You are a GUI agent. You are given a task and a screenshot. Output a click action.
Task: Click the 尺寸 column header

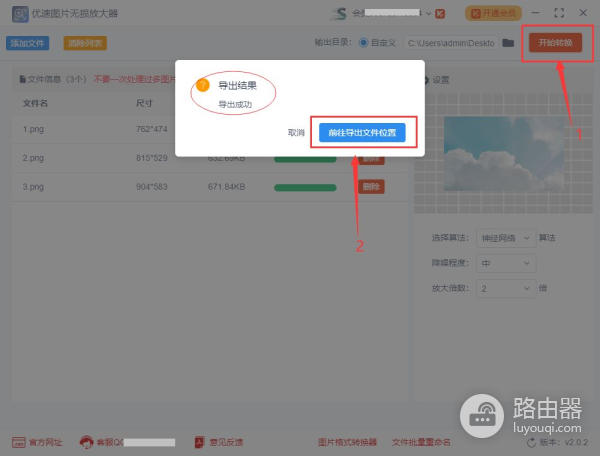click(x=144, y=103)
